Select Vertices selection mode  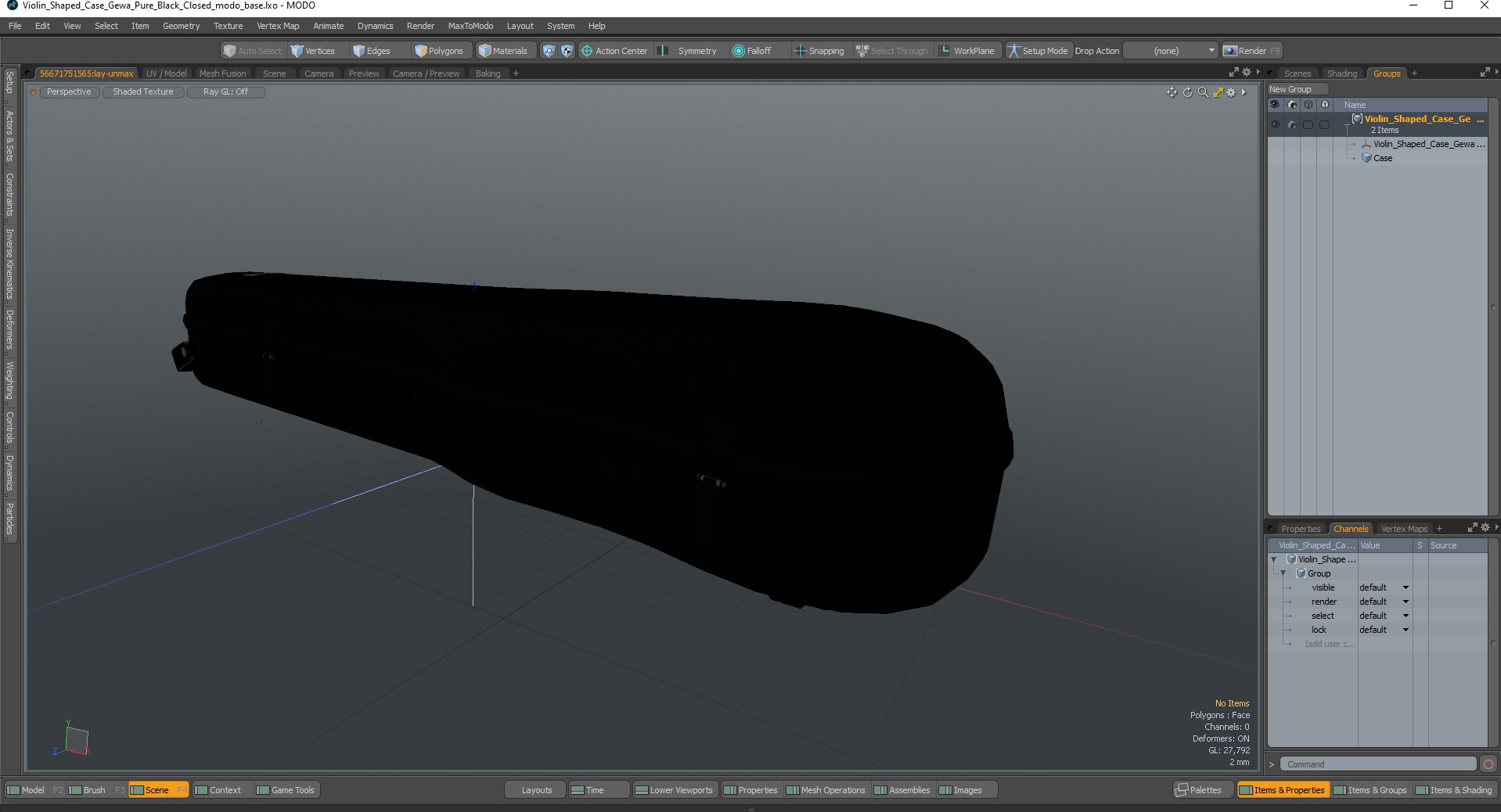pos(313,51)
